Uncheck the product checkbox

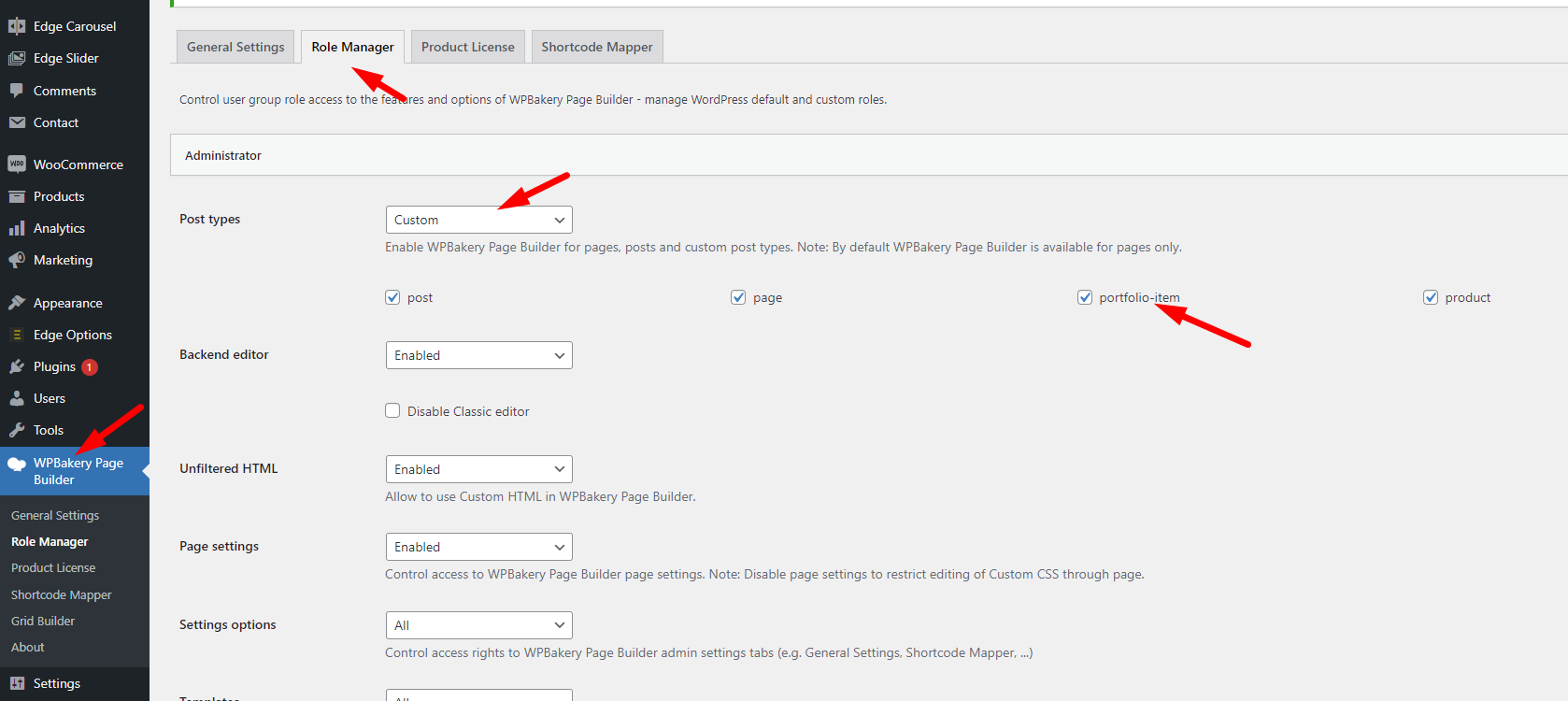[1431, 297]
